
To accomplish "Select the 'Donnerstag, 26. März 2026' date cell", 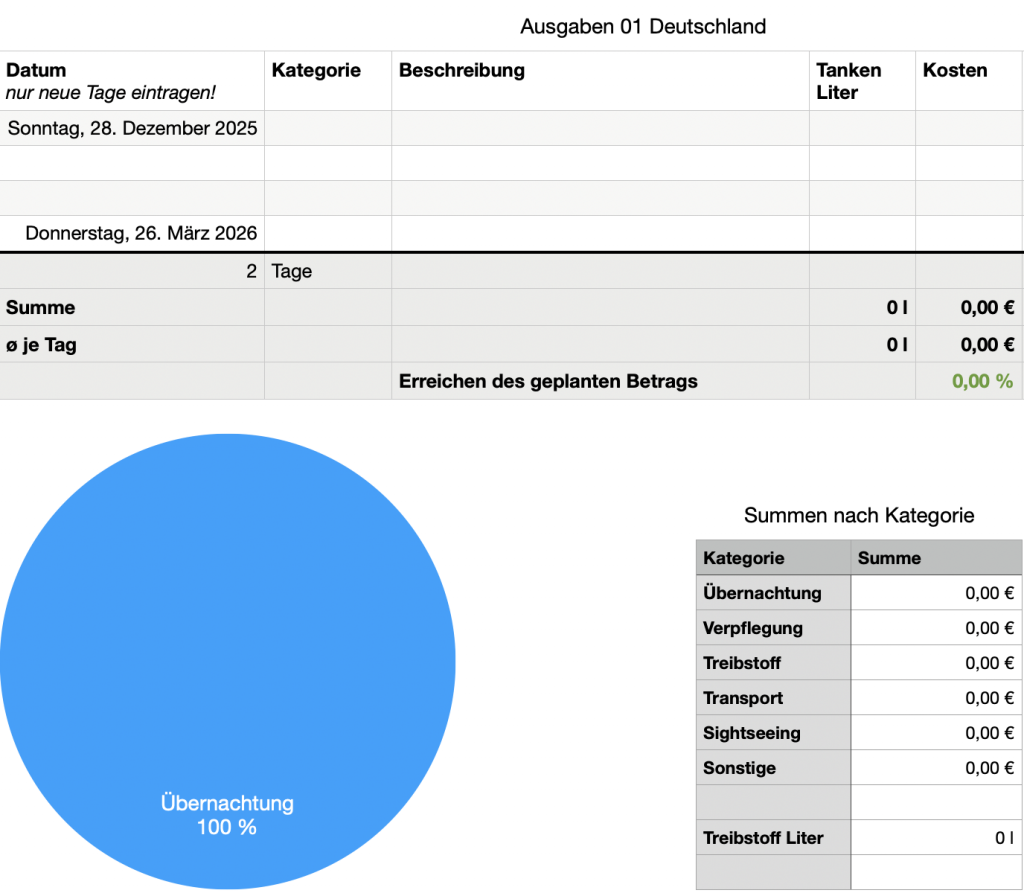I will [x=132, y=234].
